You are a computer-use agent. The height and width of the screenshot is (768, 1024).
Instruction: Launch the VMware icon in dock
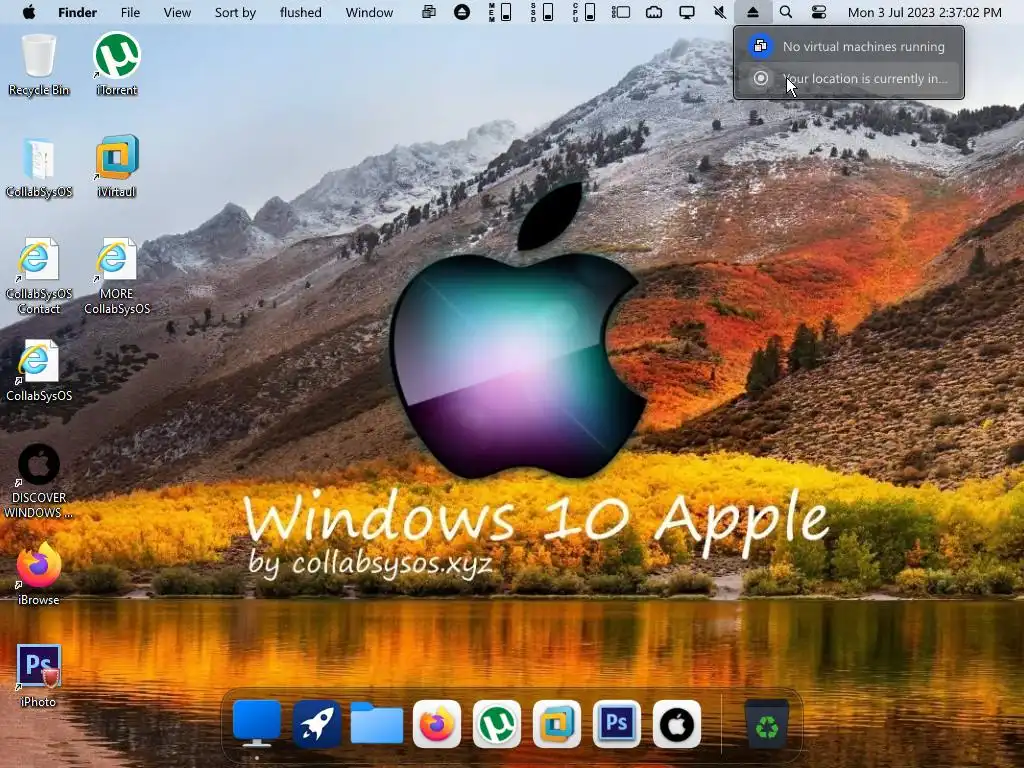tap(557, 724)
